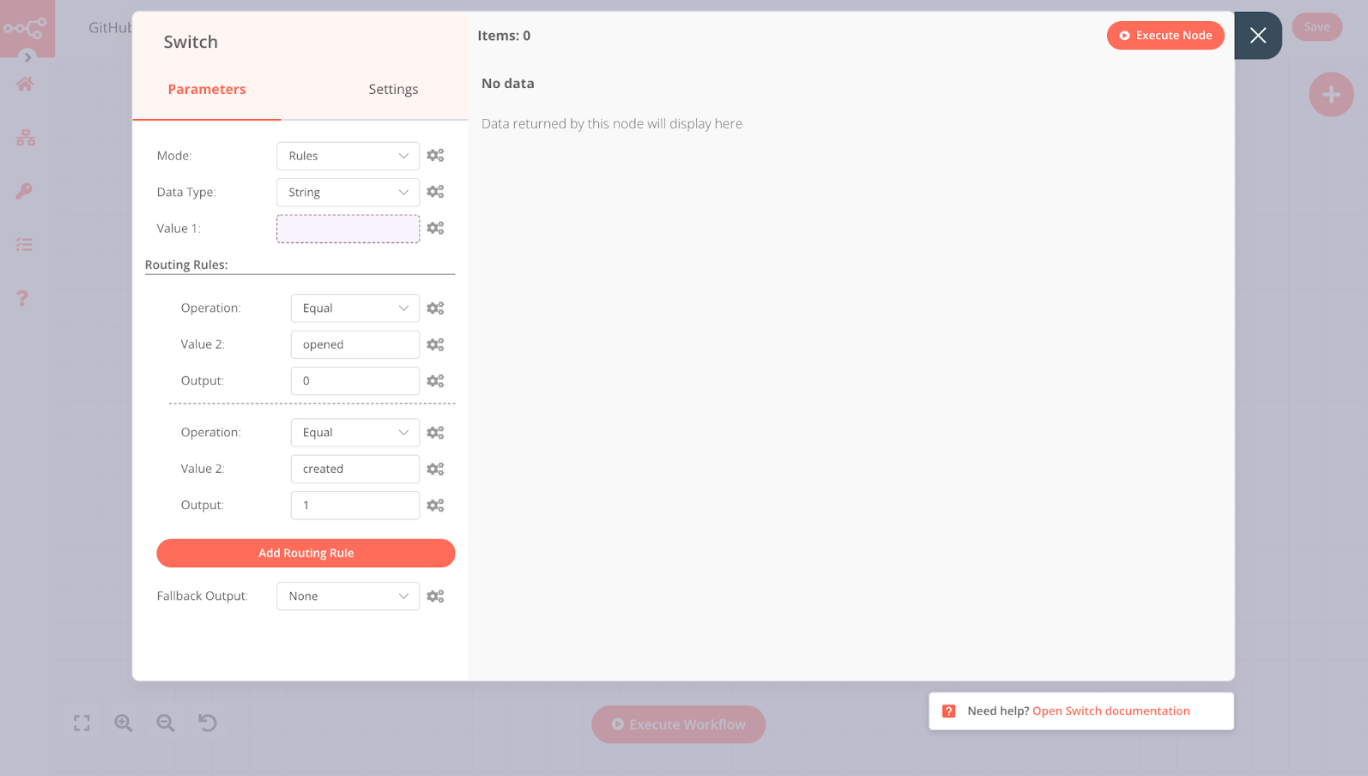This screenshot has width=1368, height=776.
Task: Select the Parameters tab
Action: [206, 89]
